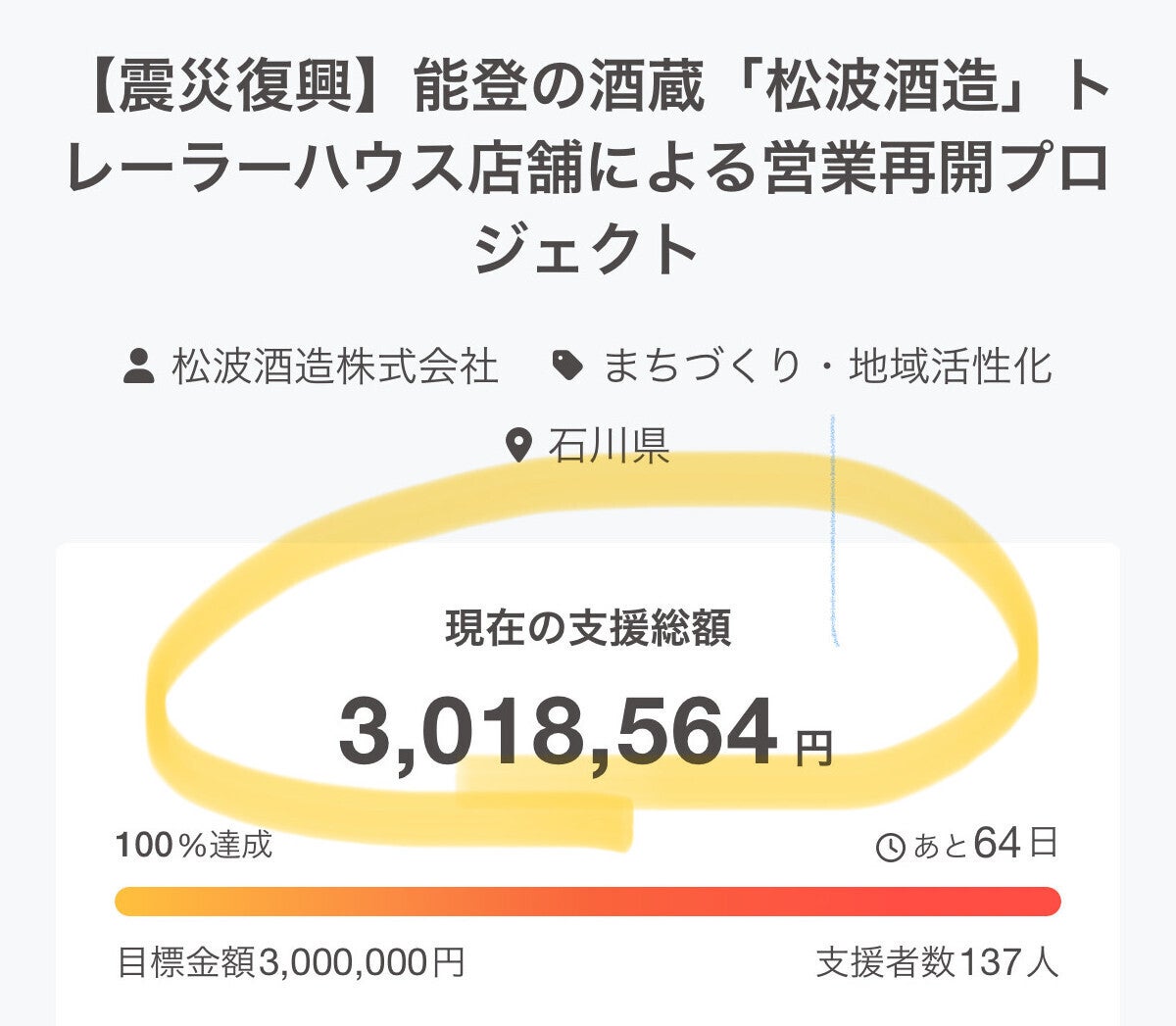Screen dimensions: 1176x1026
Task: Click the title's last line ジェクト
Action: click(x=586, y=250)
